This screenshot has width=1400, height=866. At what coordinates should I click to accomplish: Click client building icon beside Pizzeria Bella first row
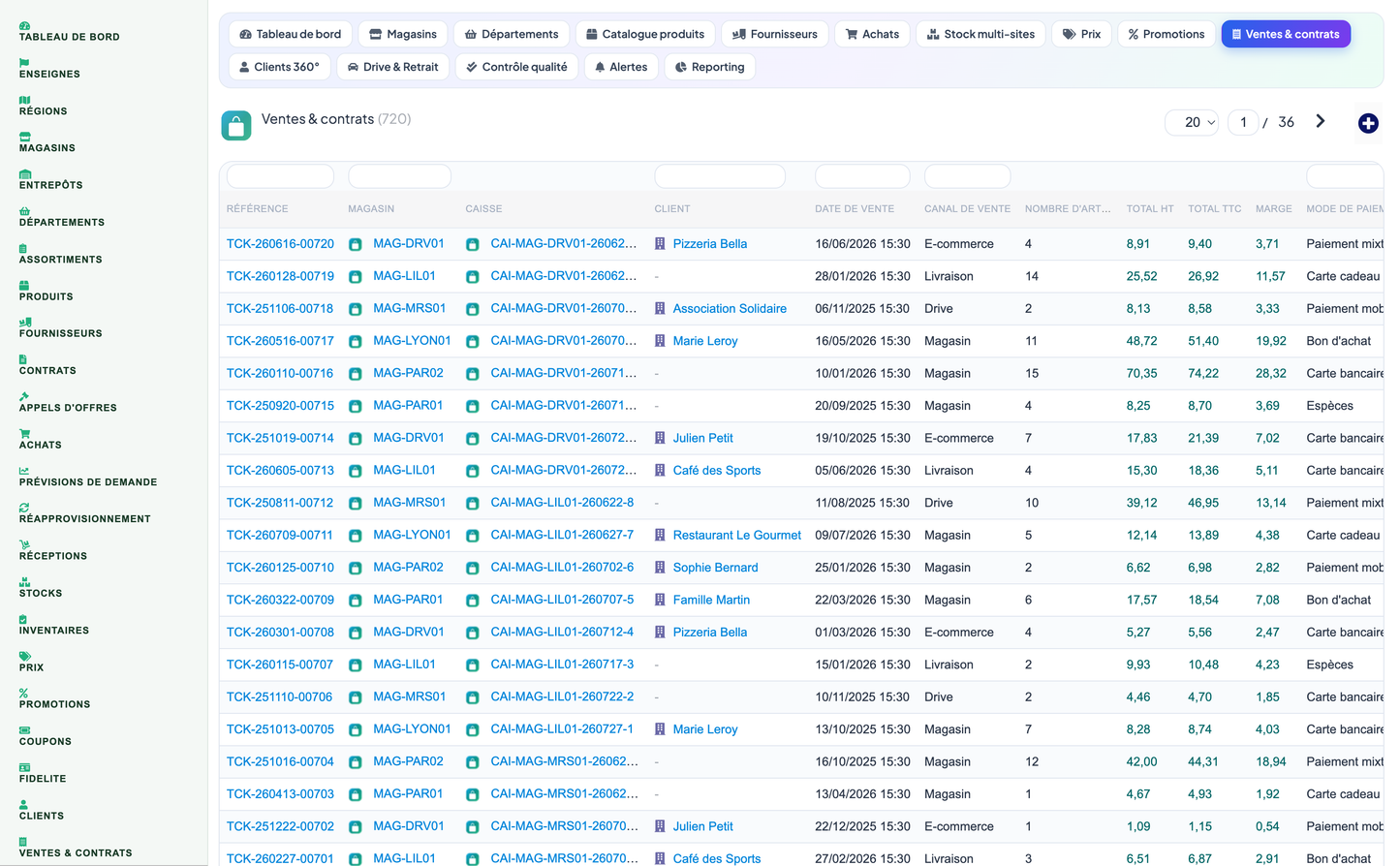click(660, 244)
